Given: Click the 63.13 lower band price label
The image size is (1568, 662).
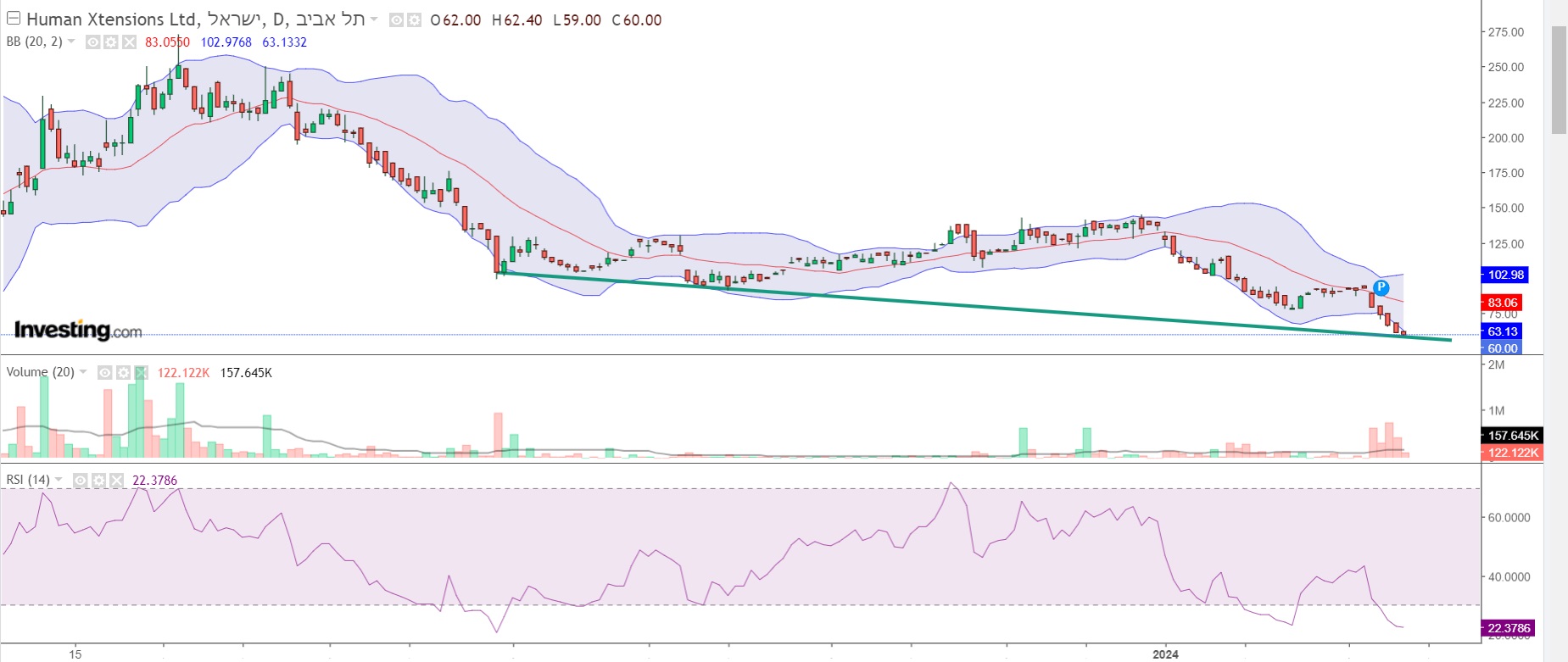Looking at the screenshot, I should click(1503, 331).
